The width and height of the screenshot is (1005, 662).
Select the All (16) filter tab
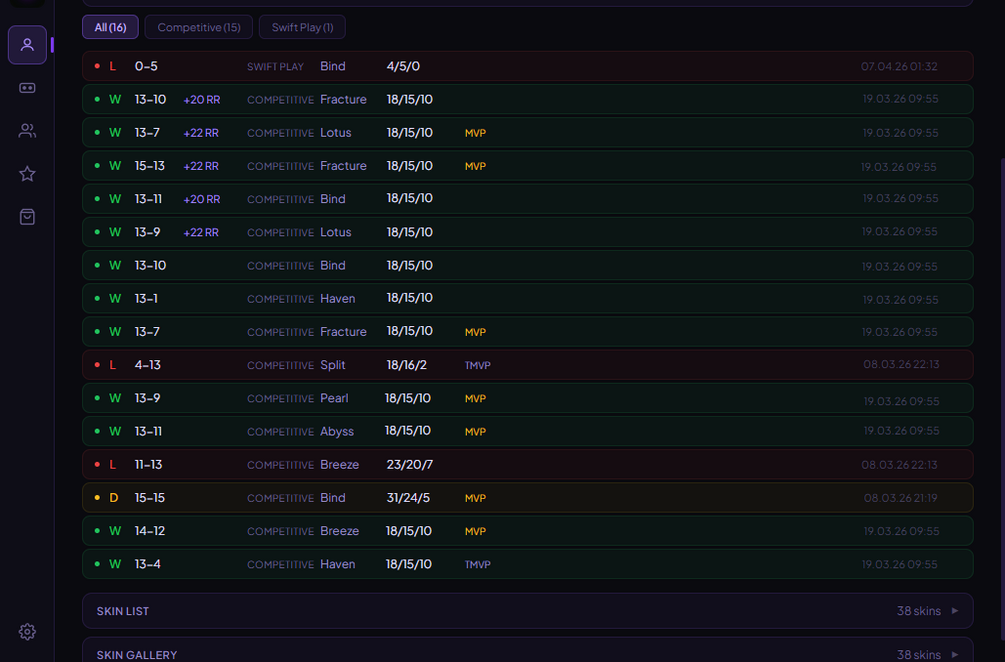pos(110,27)
